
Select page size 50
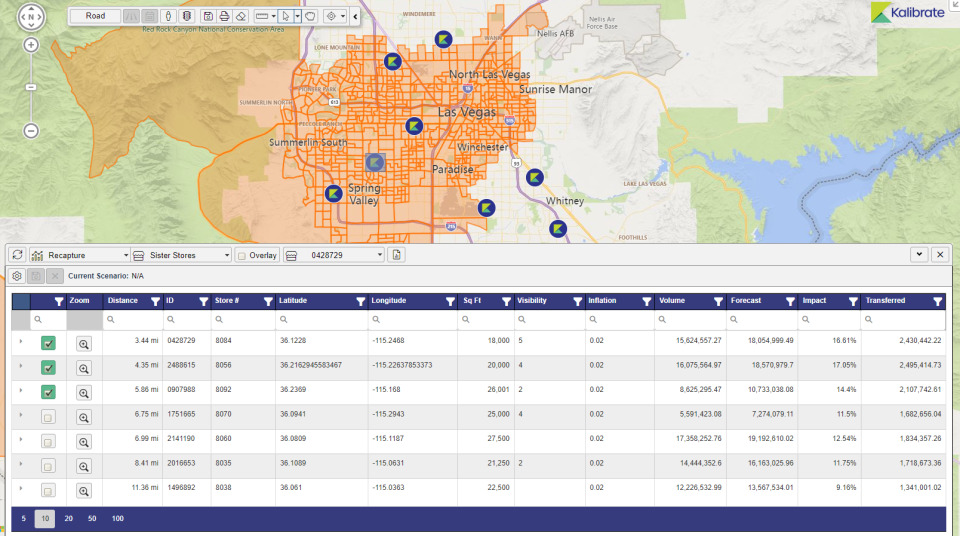pos(92,519)
